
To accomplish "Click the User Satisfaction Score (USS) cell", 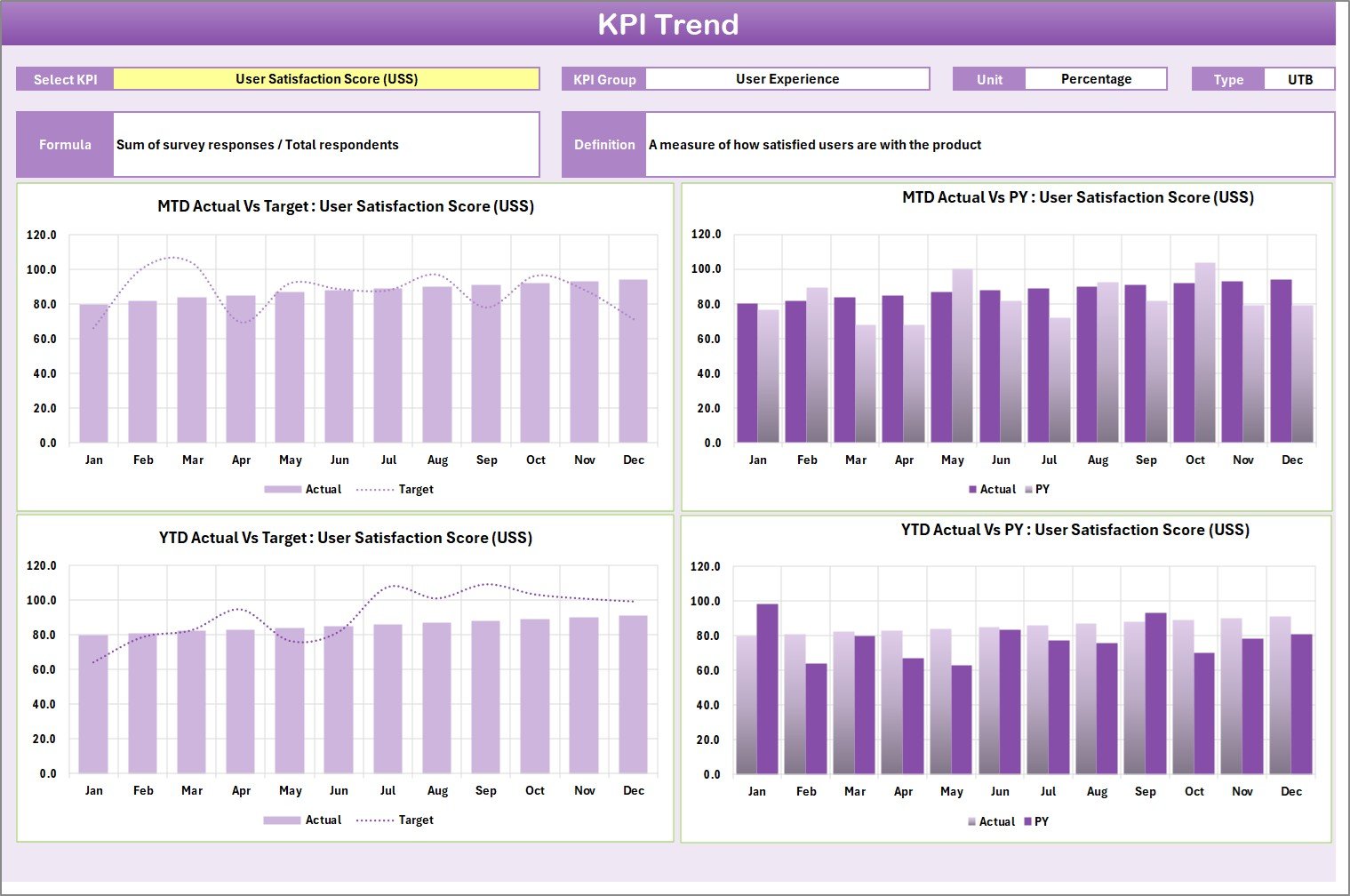I will pos(328,78).
